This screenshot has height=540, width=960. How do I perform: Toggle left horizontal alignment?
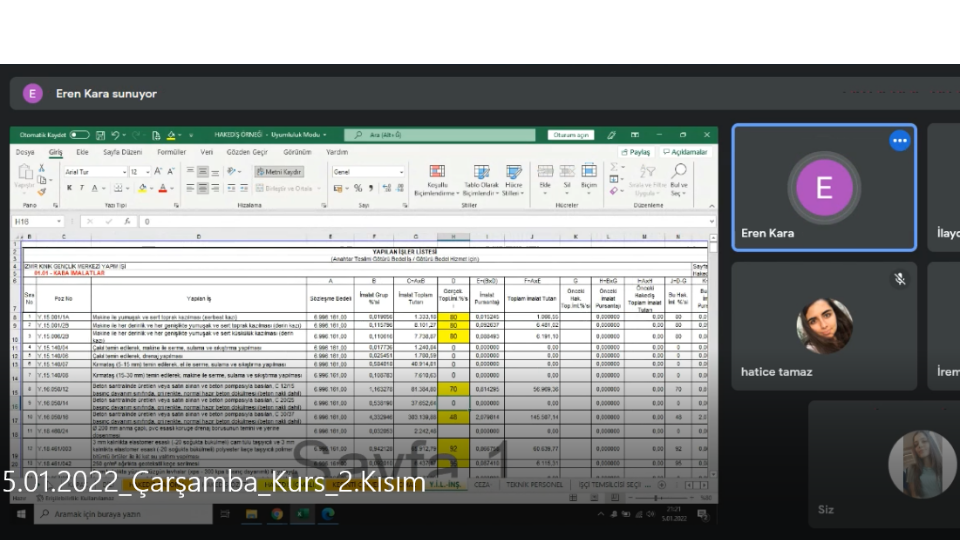[190, 189]
